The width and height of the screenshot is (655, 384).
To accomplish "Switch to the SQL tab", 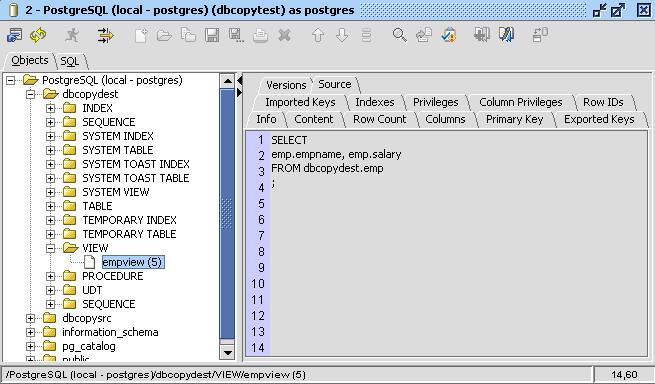I will [69, 61].
